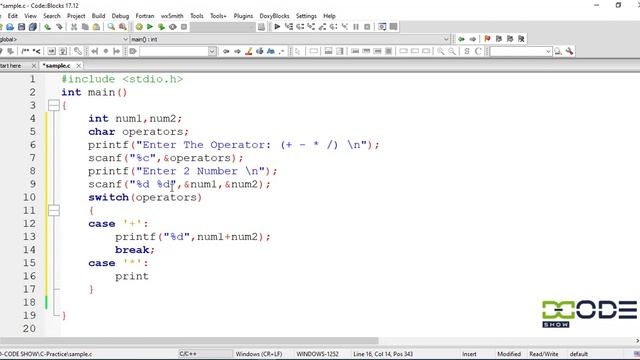Open the Edit menu

(13, 16)
